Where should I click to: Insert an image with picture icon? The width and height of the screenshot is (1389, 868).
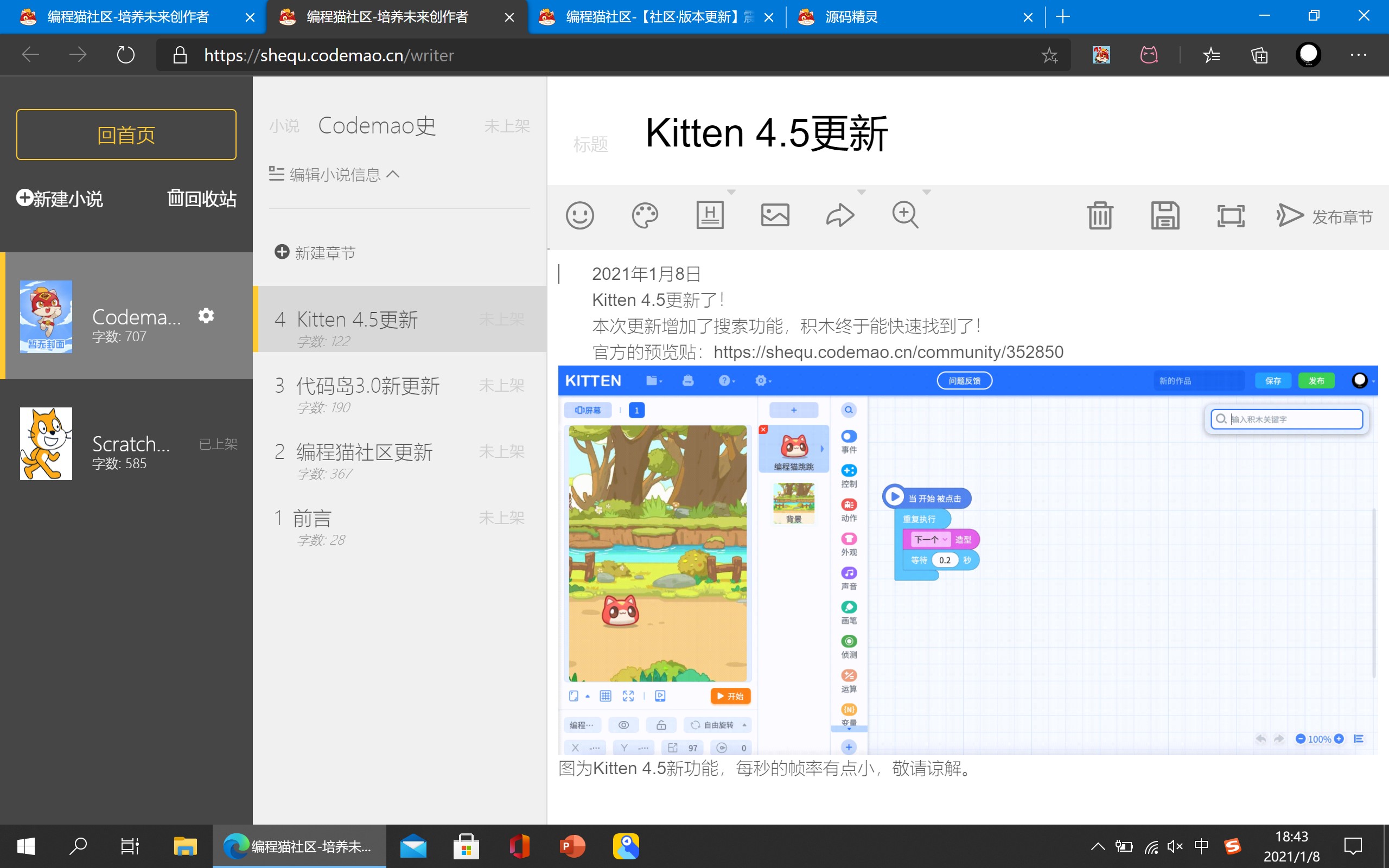click(775, 215)
